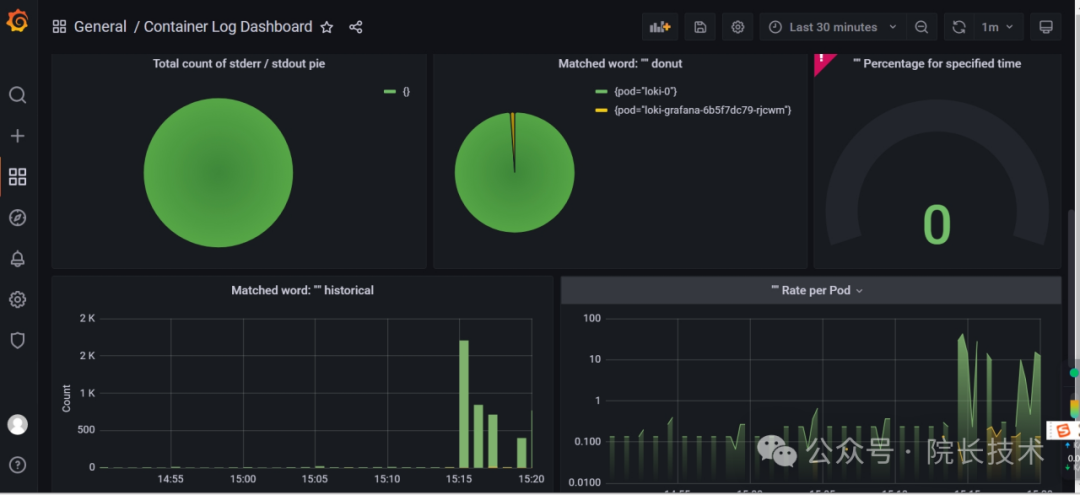
Task: Click the dashboard grid icon beside General
Action: pyautogui.click(x=59, y=27)
